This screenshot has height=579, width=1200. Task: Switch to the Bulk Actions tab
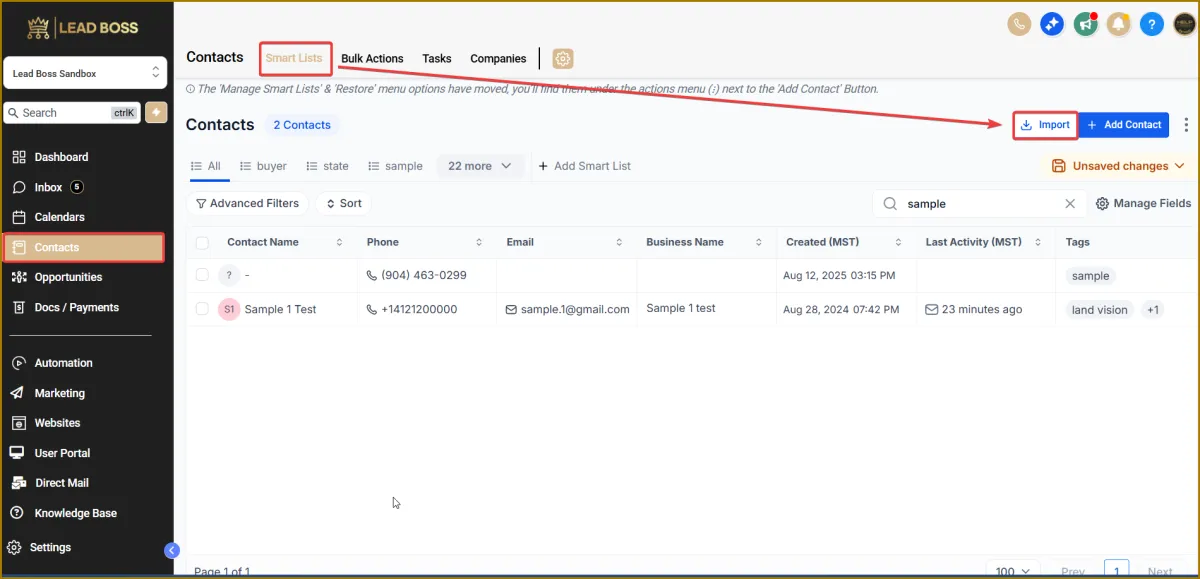(372, 59)
